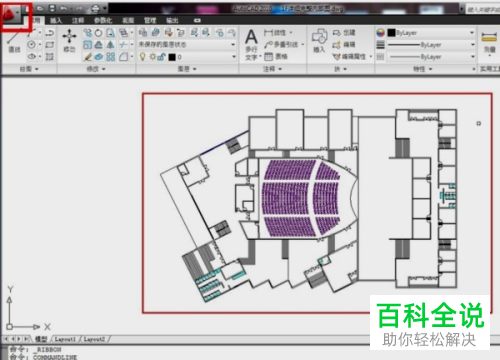Open the ByLayer linetype dropdown
The image size is (500, 360).
[x=431, y=57]
